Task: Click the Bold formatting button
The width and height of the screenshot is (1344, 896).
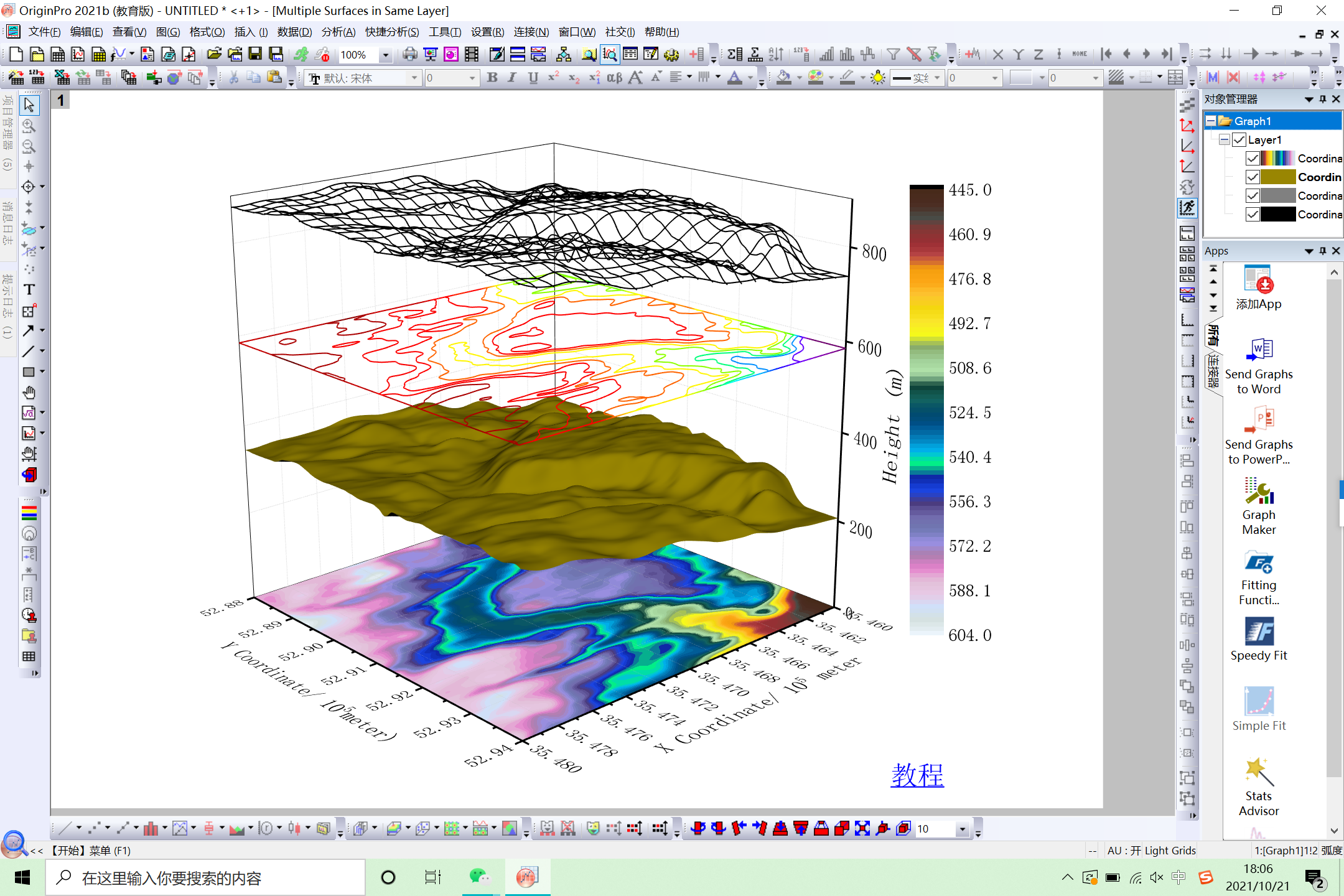Action: coord(492,78)
